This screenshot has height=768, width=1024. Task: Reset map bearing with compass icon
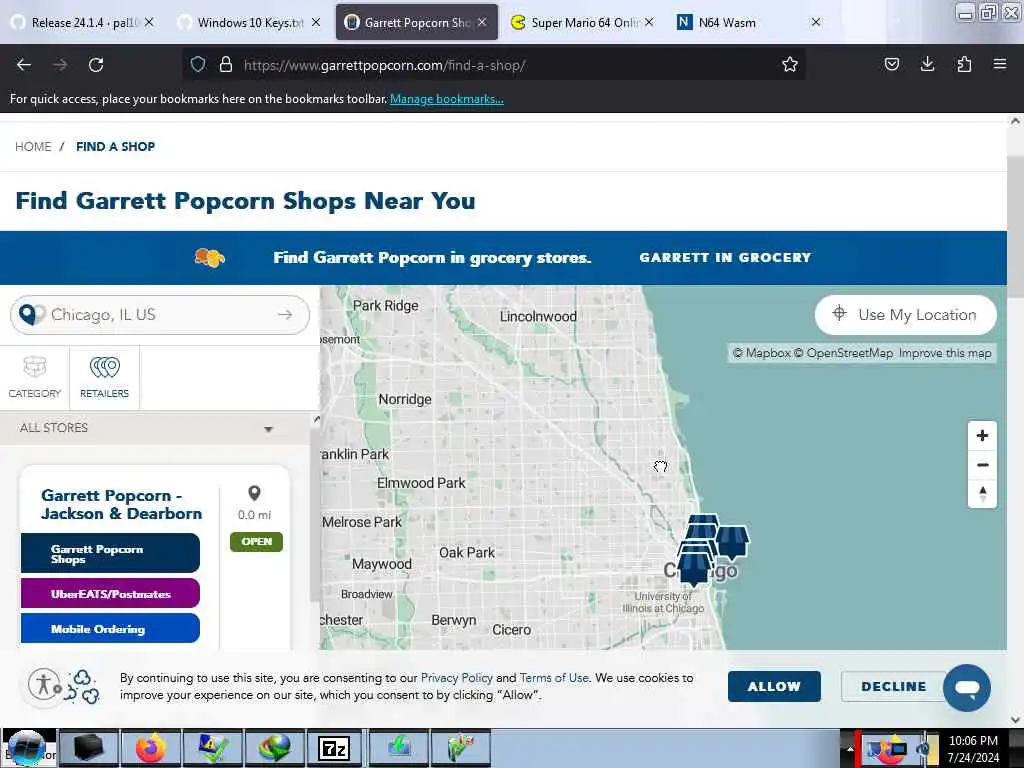pyautogui.click(x=982, y=494)
